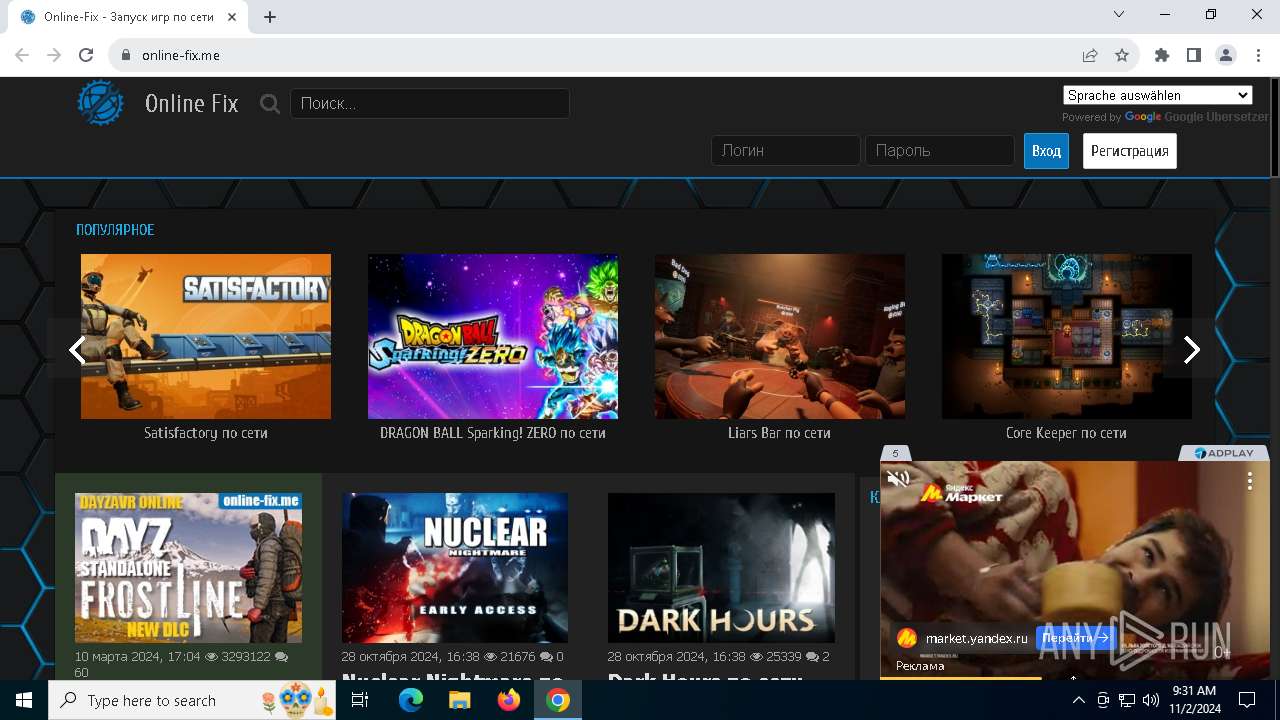Reload the online-fix.me page
The height and width of the screenshot is (720, 1280).
(86, 55)
